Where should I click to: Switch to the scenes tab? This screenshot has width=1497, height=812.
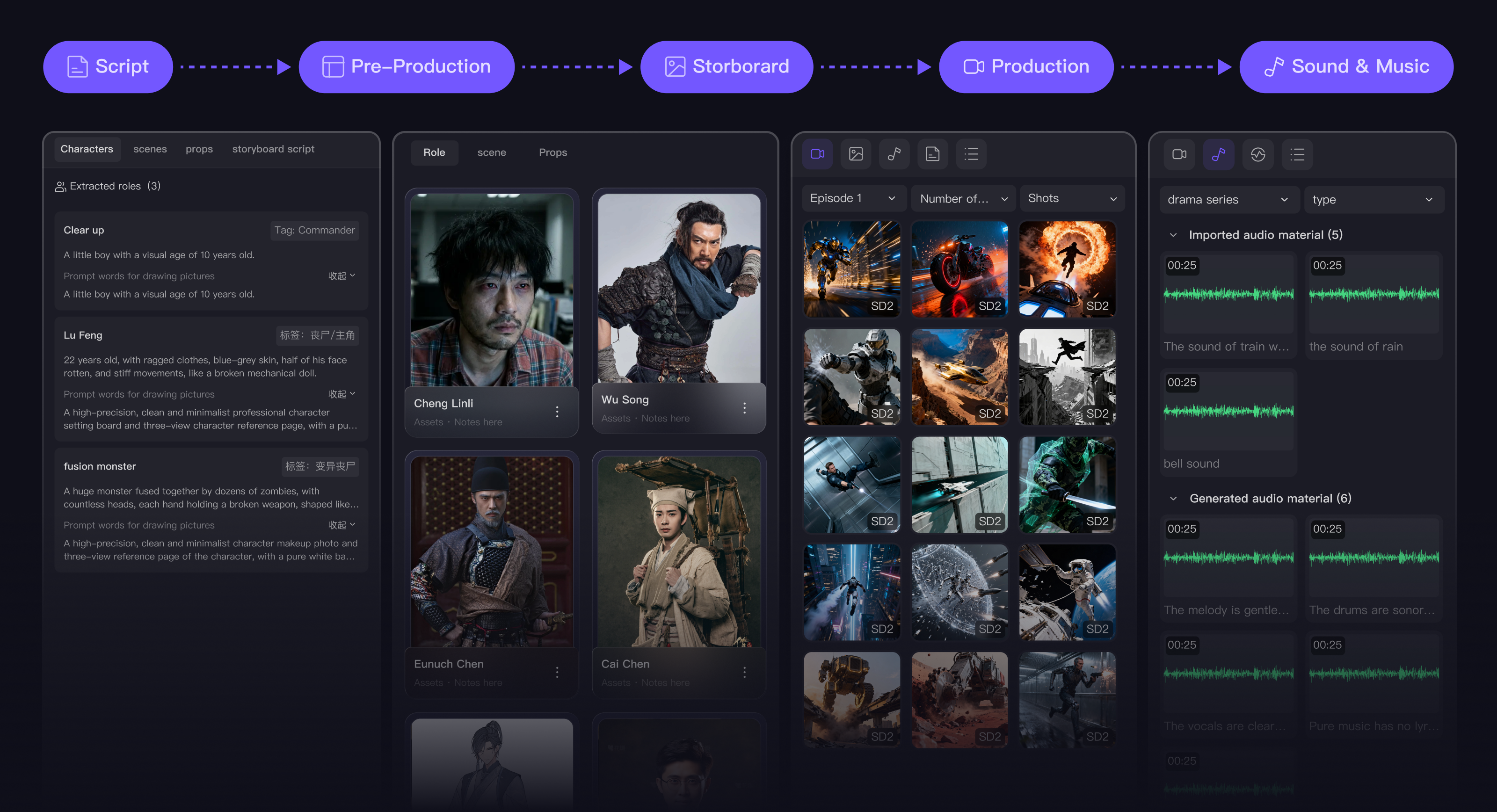150,149
